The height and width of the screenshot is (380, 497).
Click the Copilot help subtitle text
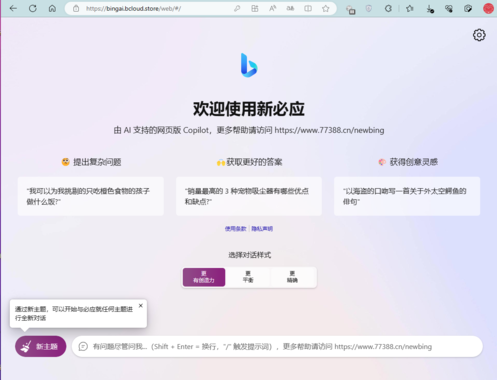click(249, 130)
